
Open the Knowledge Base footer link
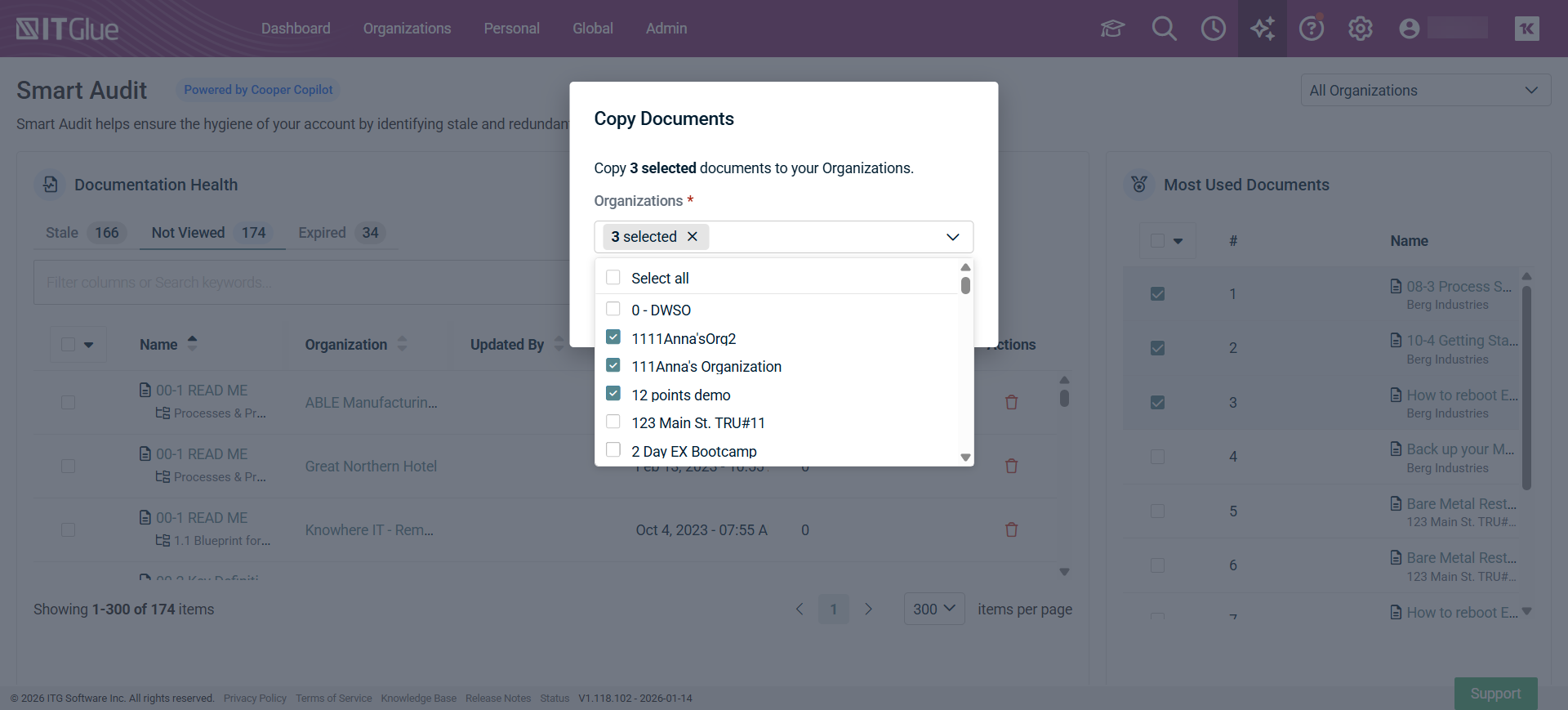point(418,699)
